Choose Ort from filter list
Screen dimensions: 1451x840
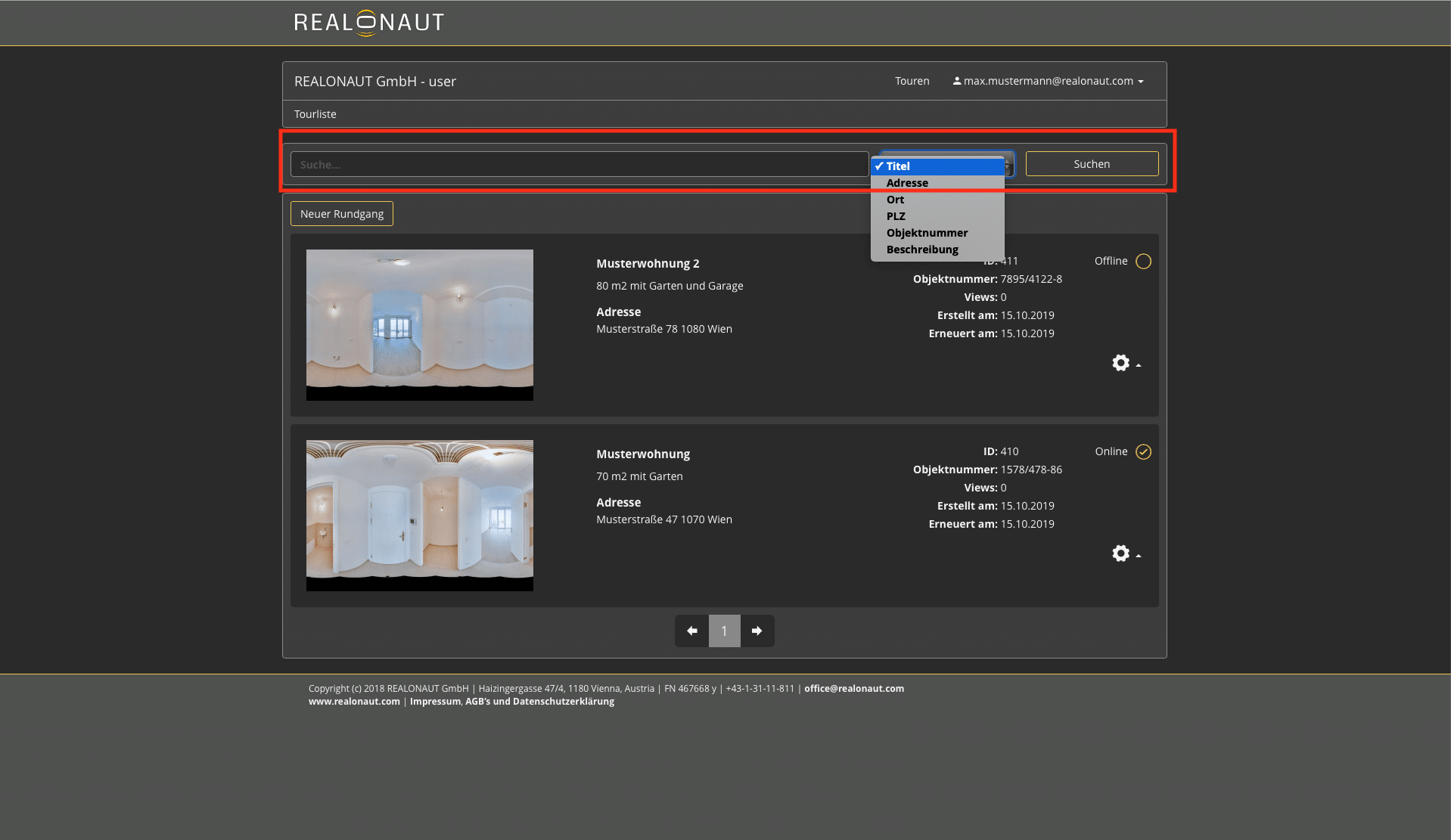[895, 200]
